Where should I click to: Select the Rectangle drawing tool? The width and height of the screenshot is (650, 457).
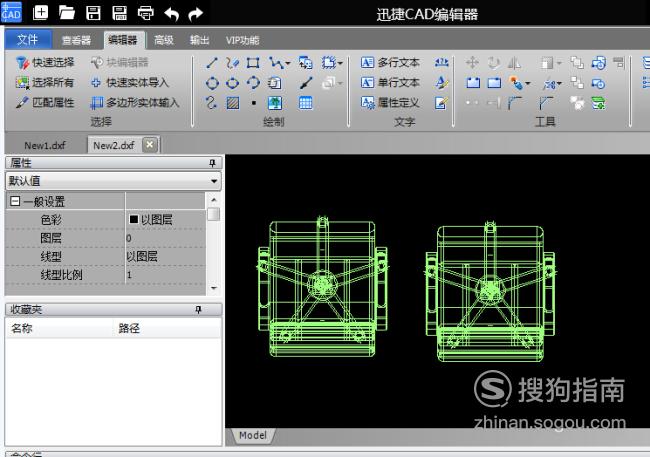(x=253, y=63)
